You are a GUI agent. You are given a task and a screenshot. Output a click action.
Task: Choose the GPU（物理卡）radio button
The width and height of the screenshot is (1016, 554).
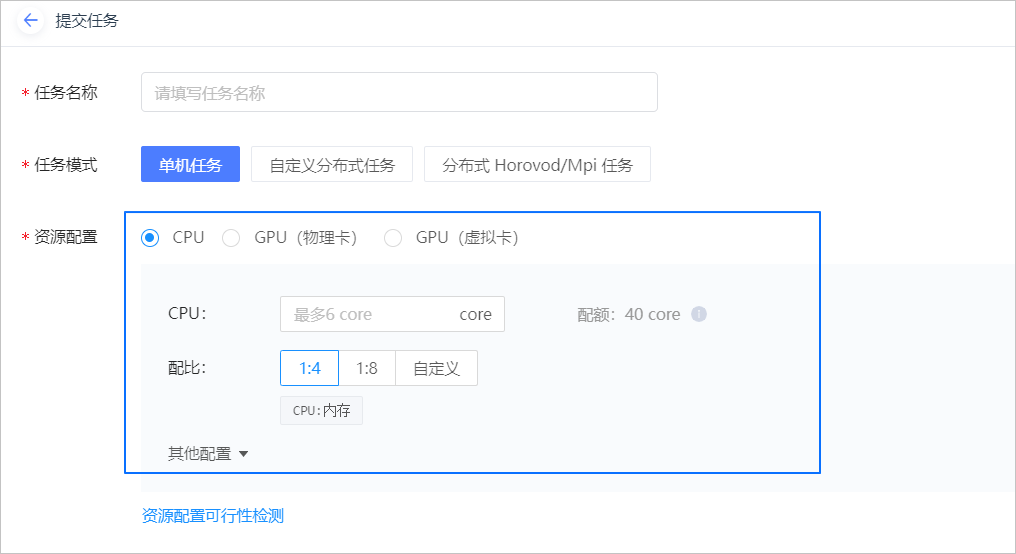click(231, 238)
